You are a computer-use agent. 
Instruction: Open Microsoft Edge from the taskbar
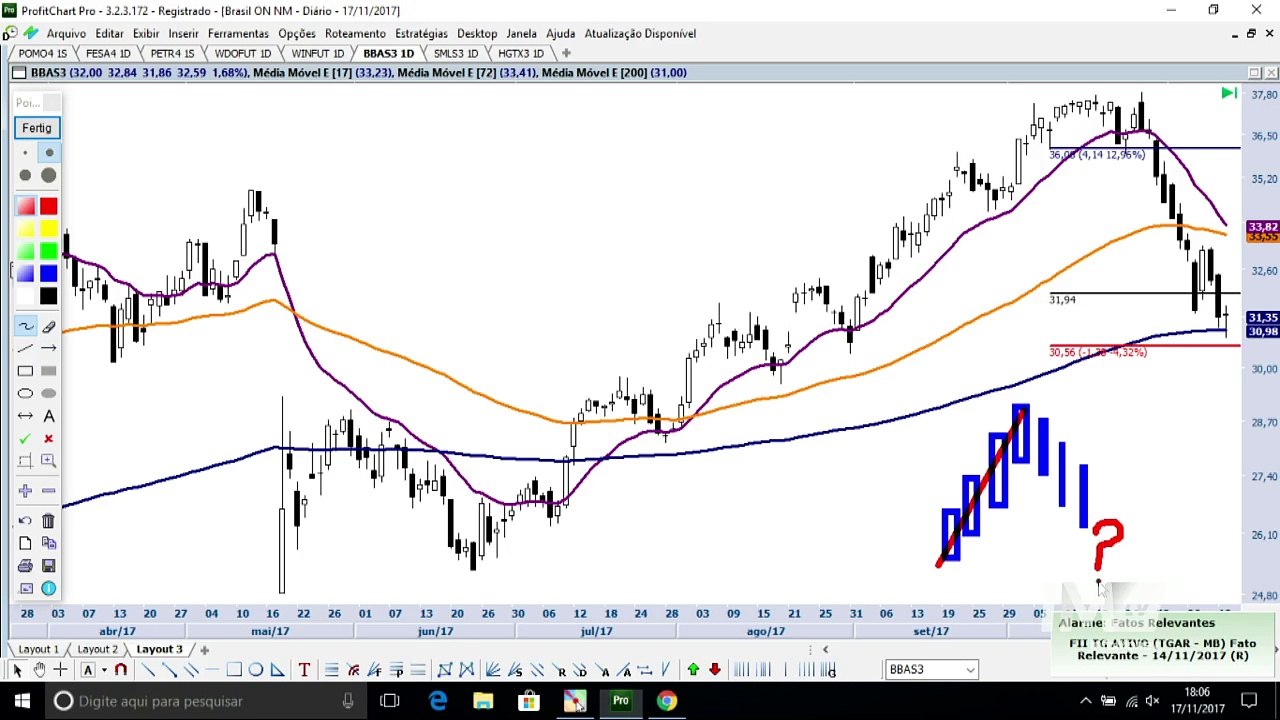[x=438, y=701]
